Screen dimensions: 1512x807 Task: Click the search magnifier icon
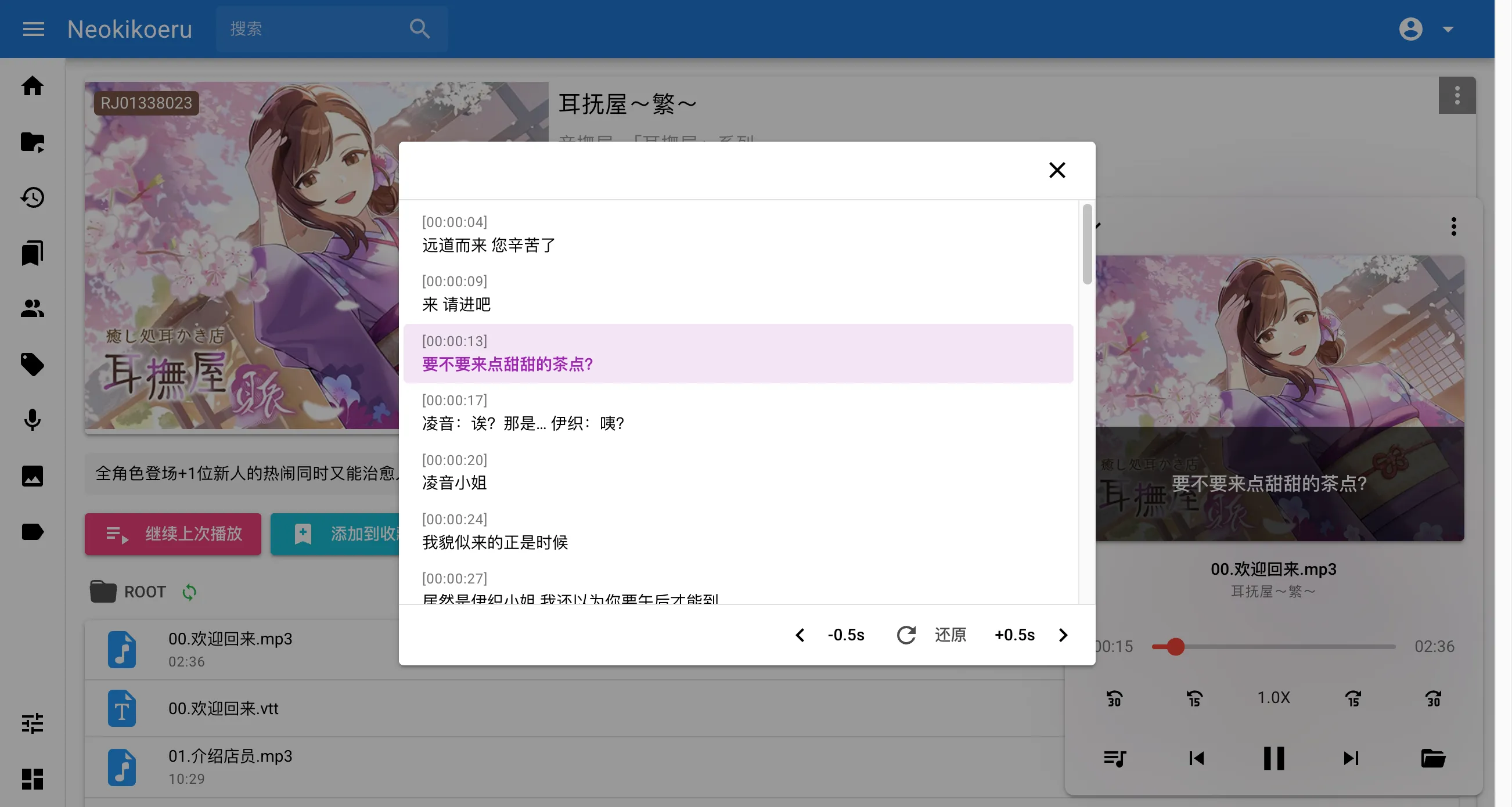tap(420, 29)
